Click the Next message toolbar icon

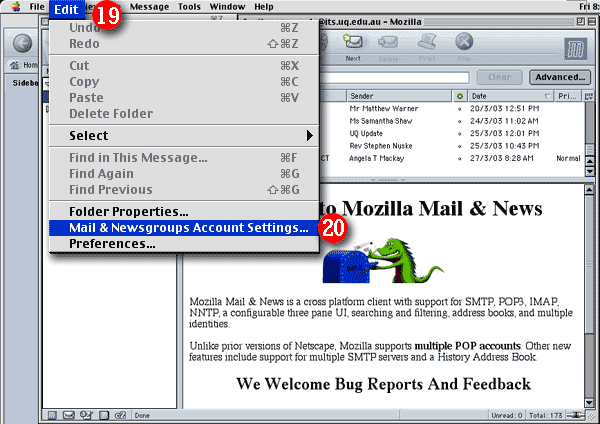coord(353,44)
